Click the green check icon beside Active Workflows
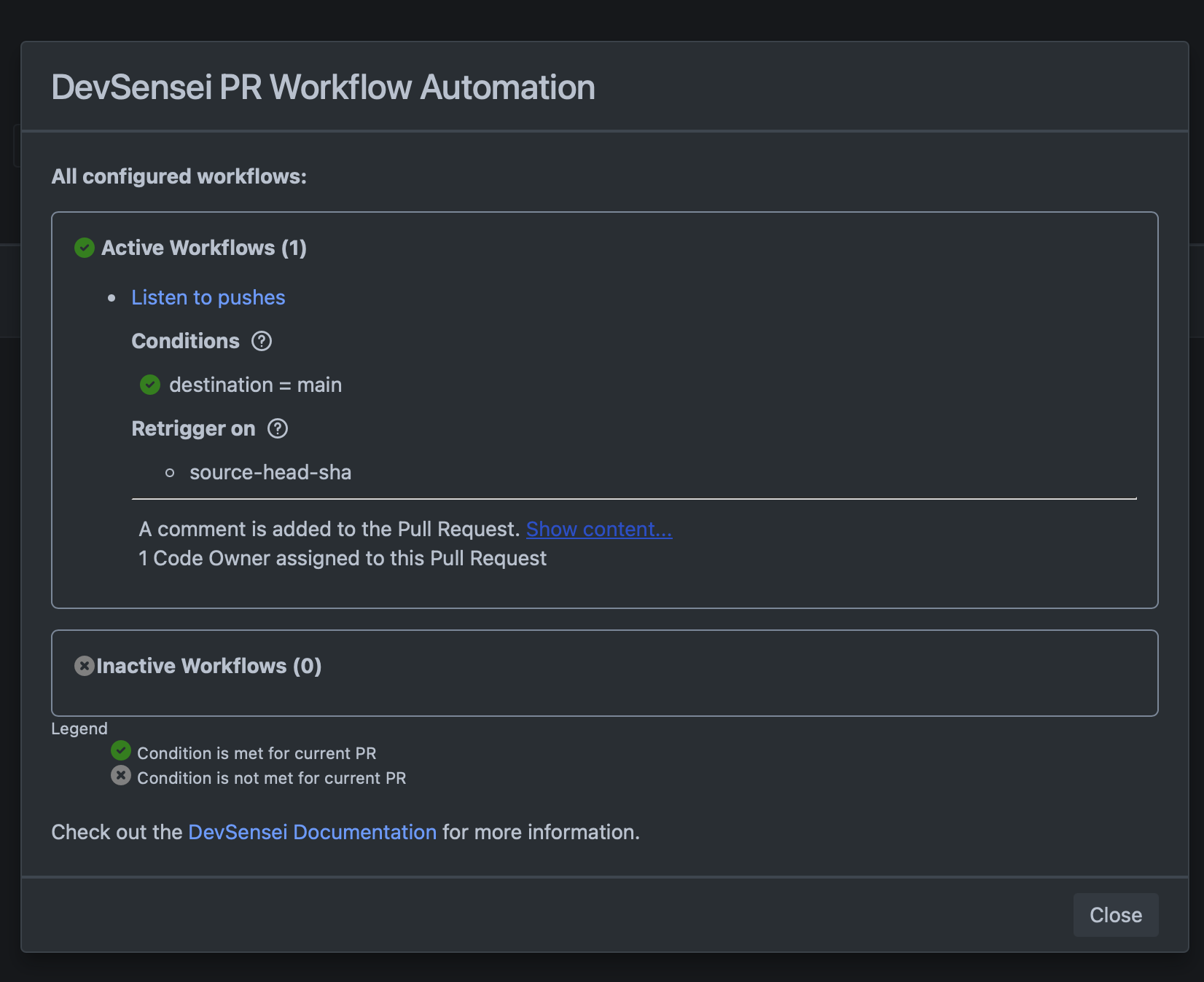This screenshot has height=982, width=1204. coord(84,248)
